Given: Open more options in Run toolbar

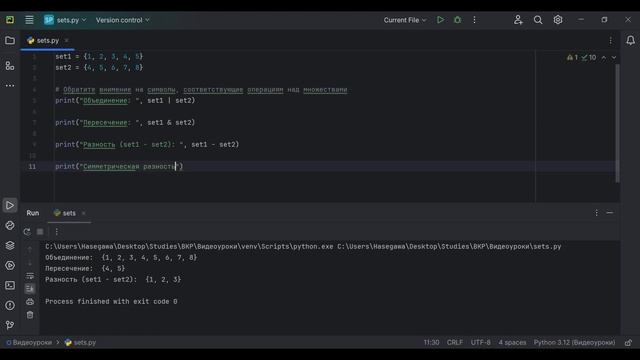Looking at the screenshot, I should [x=56, y=232].
